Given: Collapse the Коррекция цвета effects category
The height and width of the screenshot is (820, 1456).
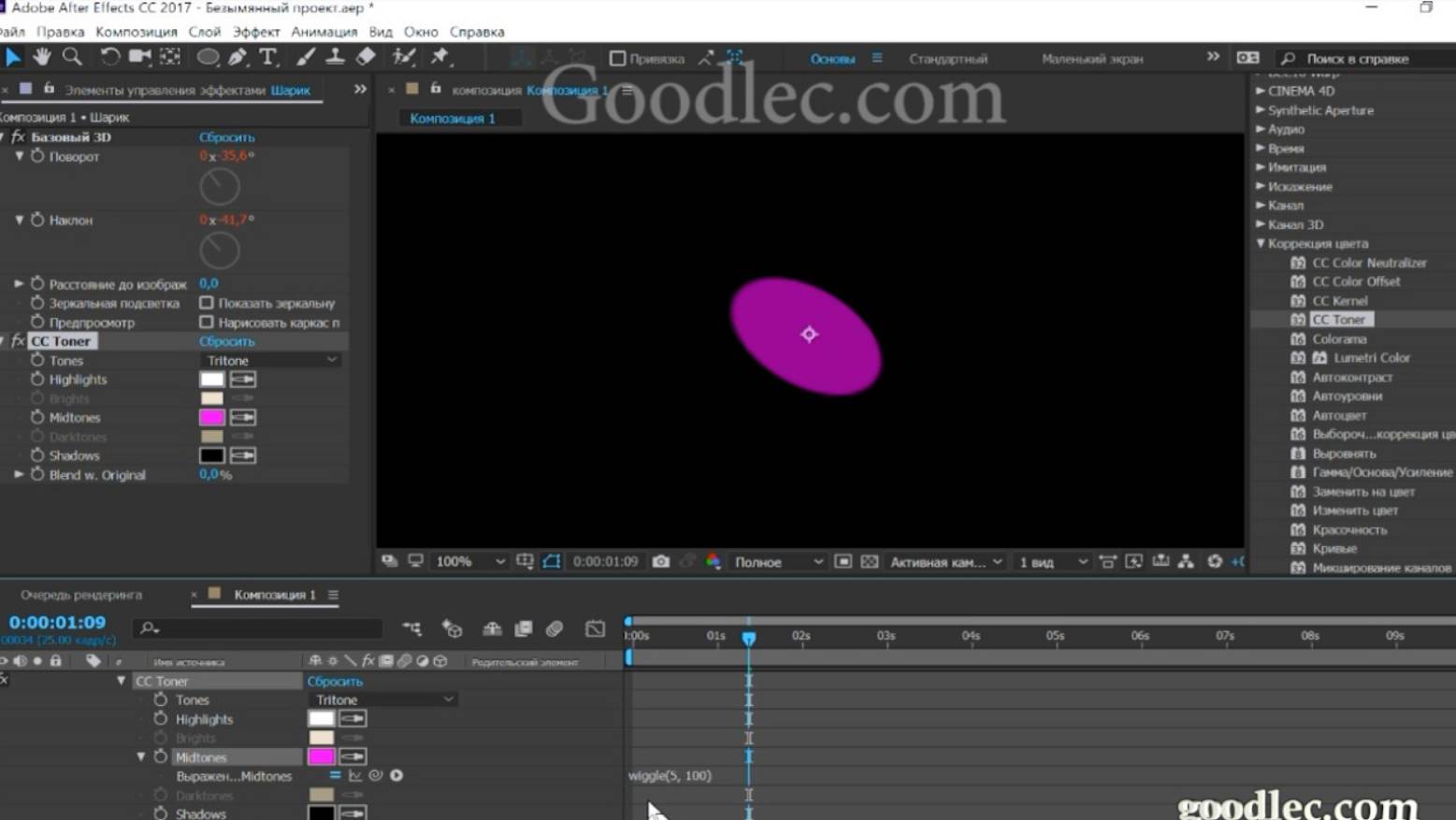Looking at the screenshot, I should coord(1261,243).
